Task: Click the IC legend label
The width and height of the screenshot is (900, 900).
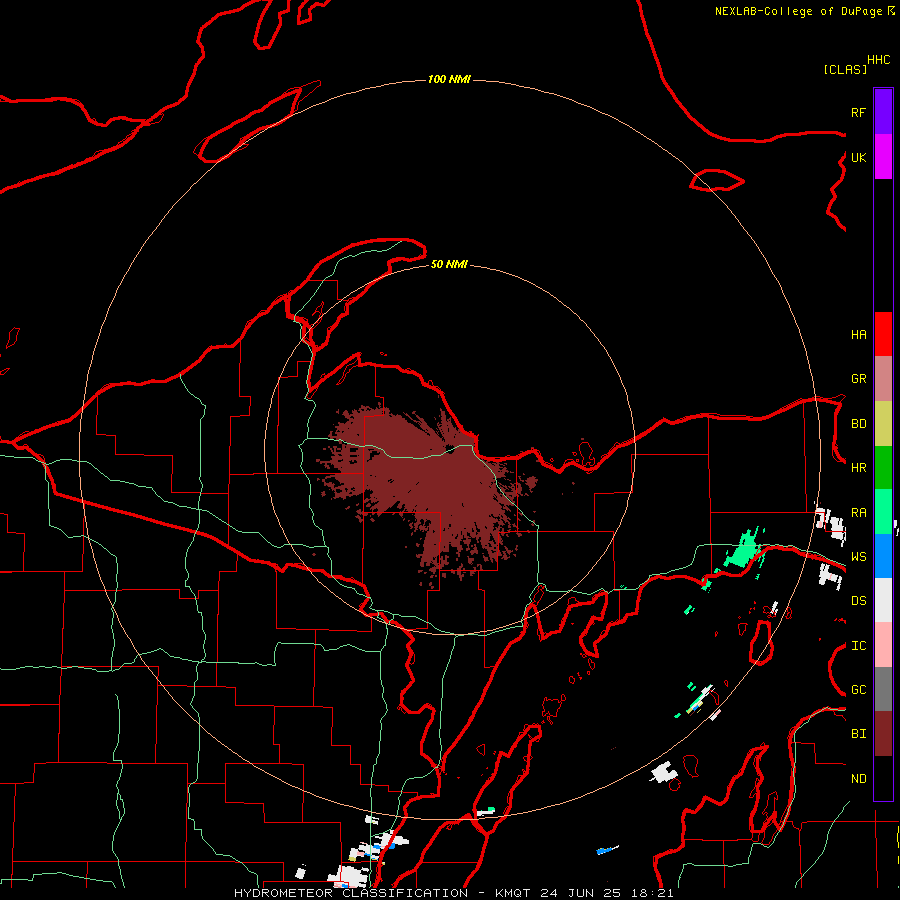Action: [858, 646]
